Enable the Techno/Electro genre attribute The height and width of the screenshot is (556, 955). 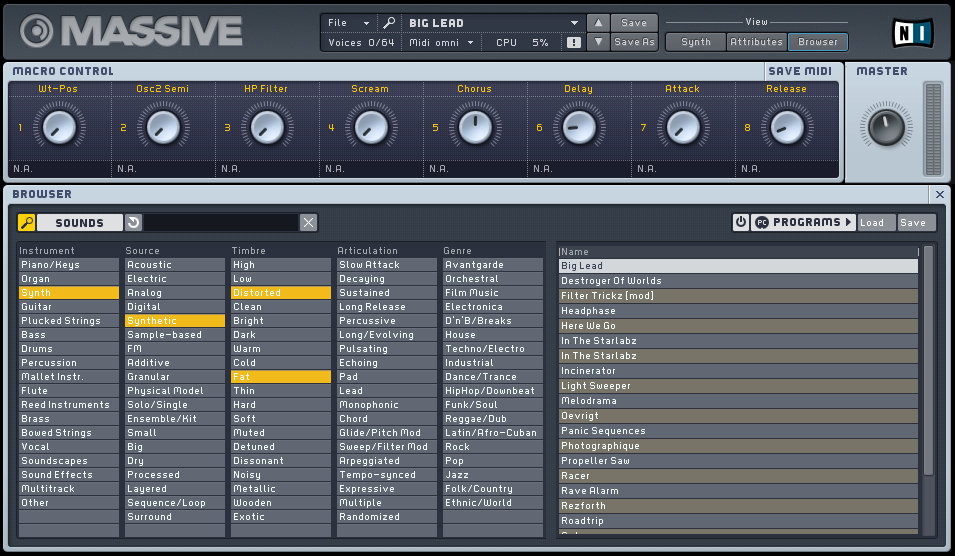click(493, 349)
